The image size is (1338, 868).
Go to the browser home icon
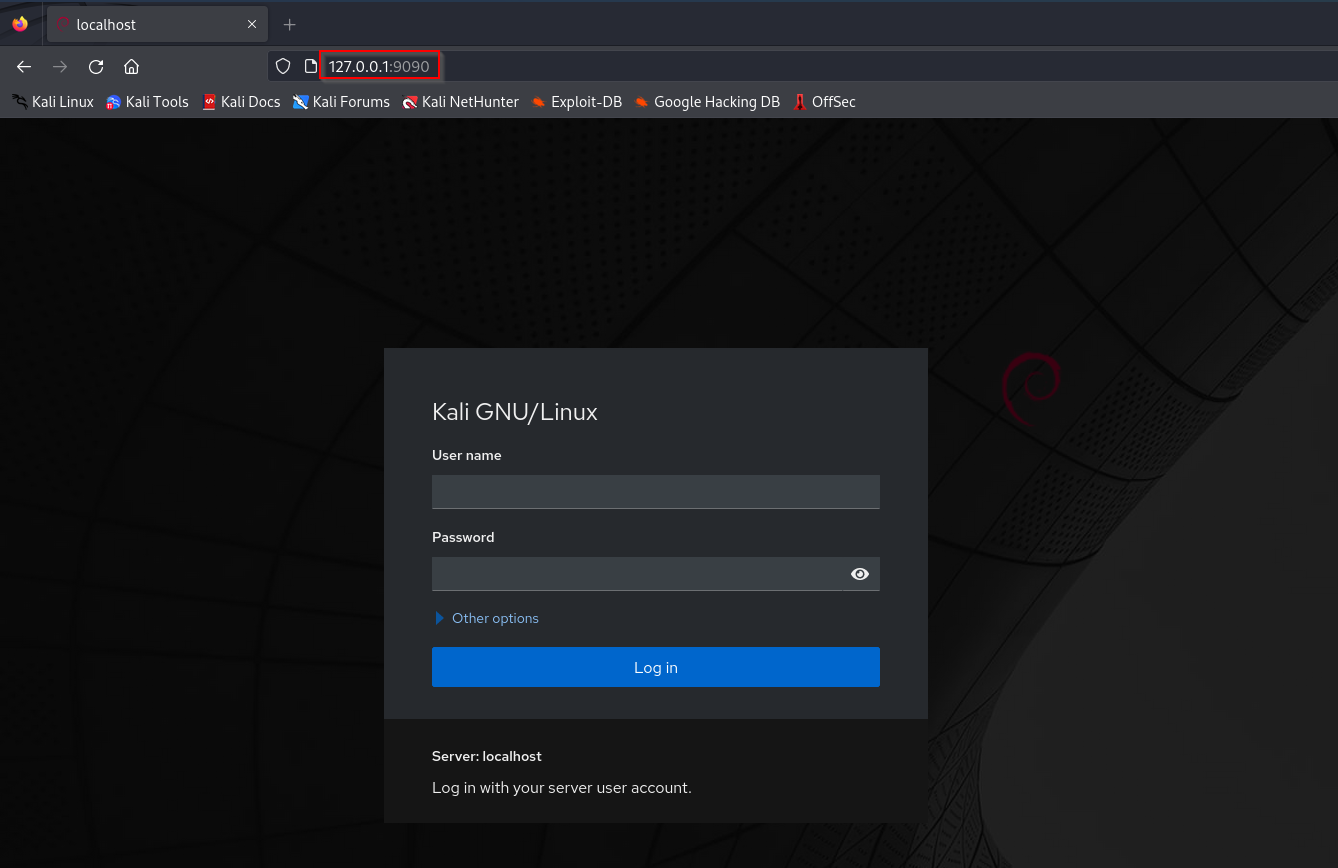point(131,67)
